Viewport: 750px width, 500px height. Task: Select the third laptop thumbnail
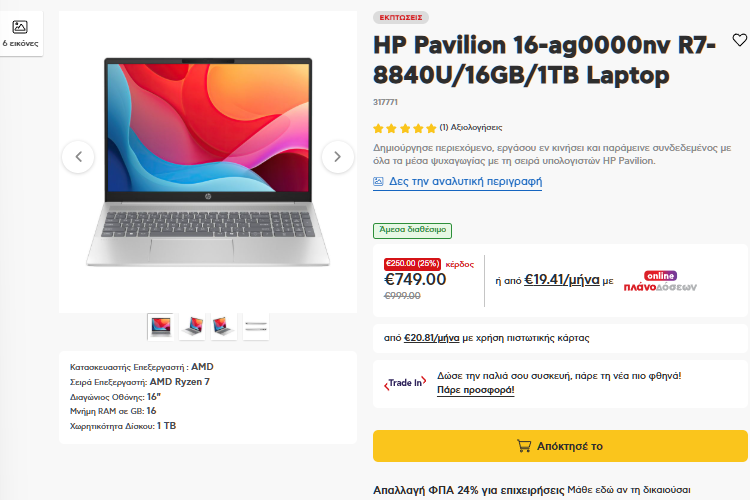[x=224, y=327]
